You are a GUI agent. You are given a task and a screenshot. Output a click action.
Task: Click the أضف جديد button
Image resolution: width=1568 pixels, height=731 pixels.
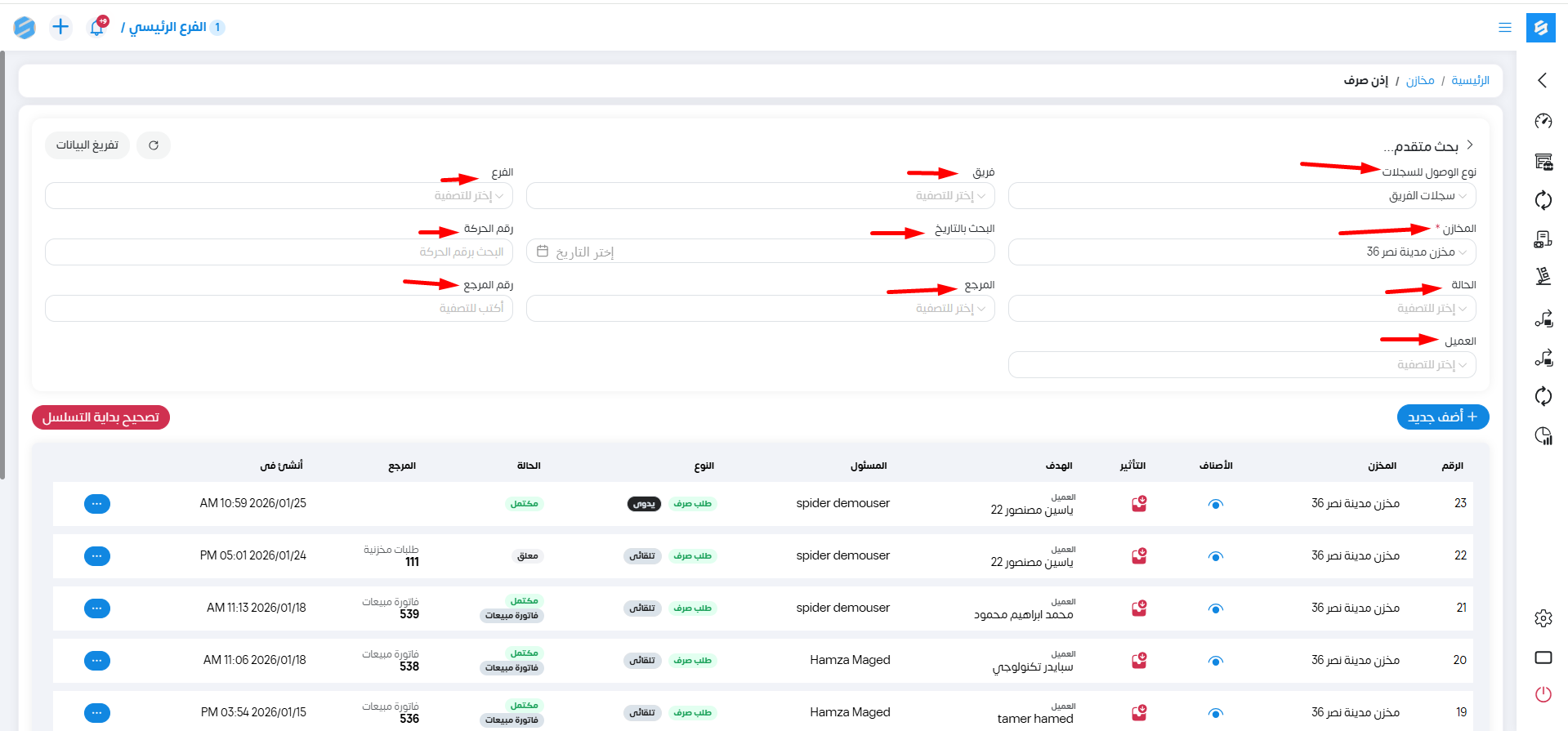pyautogui.click(x=1442, y=417)
